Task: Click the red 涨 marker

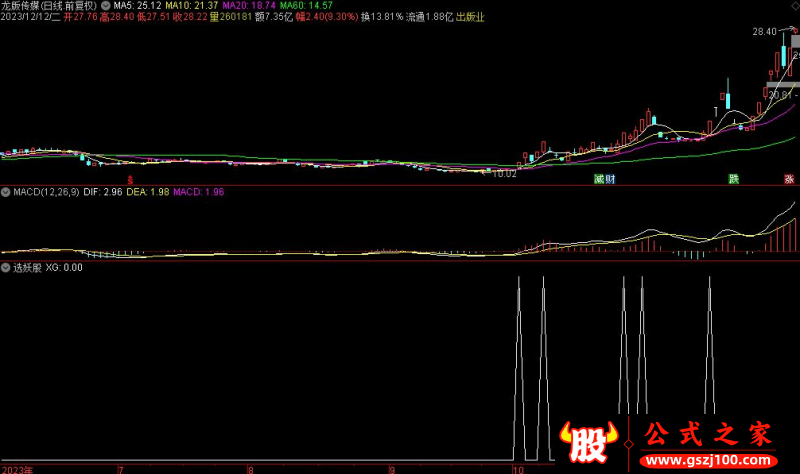Action: [x=789, y=179]
